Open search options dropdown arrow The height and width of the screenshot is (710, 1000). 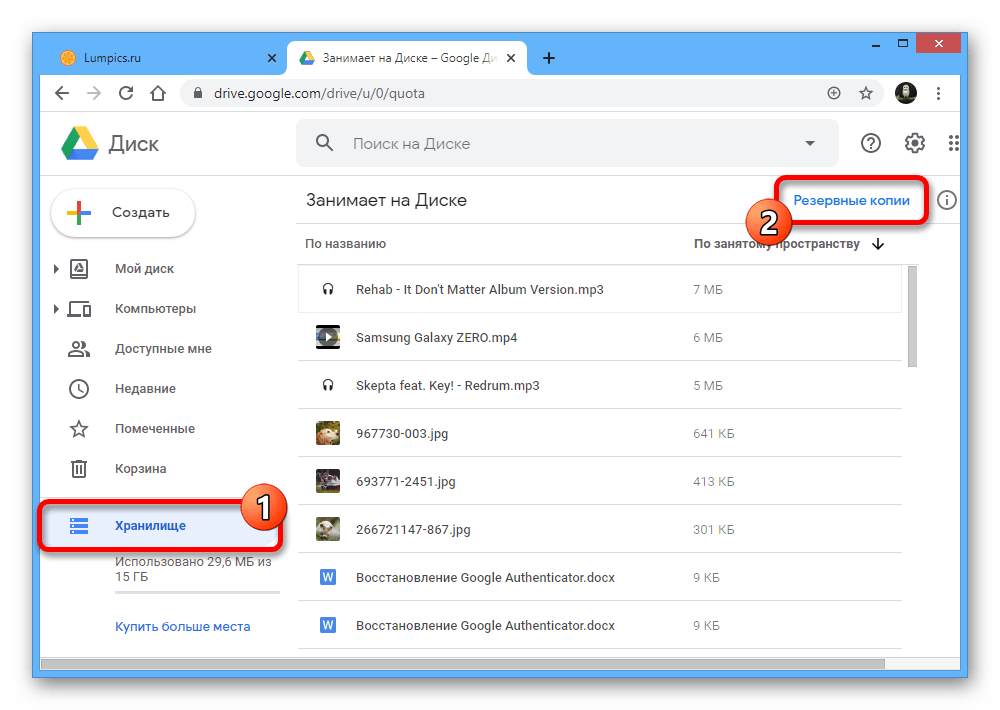(x=810, y=143)
